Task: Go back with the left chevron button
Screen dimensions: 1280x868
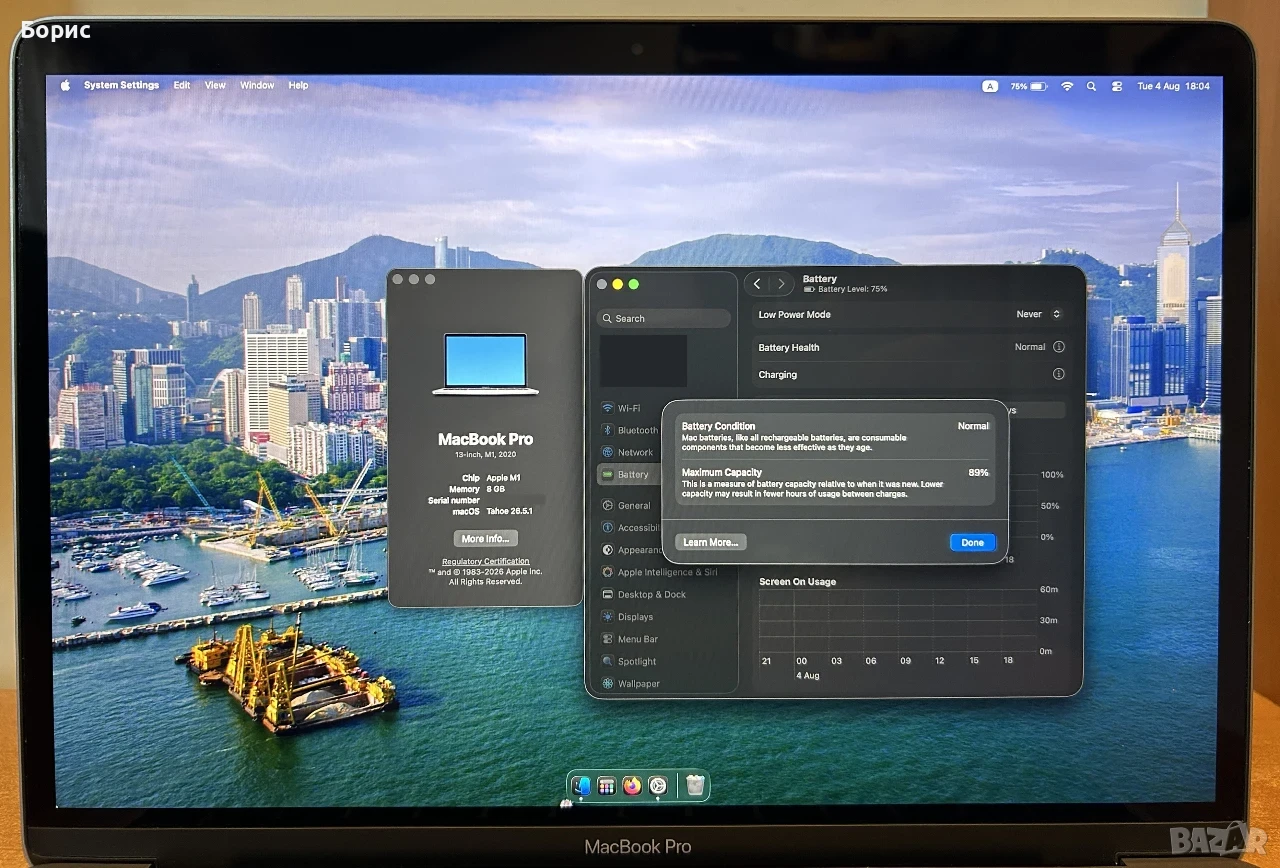Action: [757, 284]
